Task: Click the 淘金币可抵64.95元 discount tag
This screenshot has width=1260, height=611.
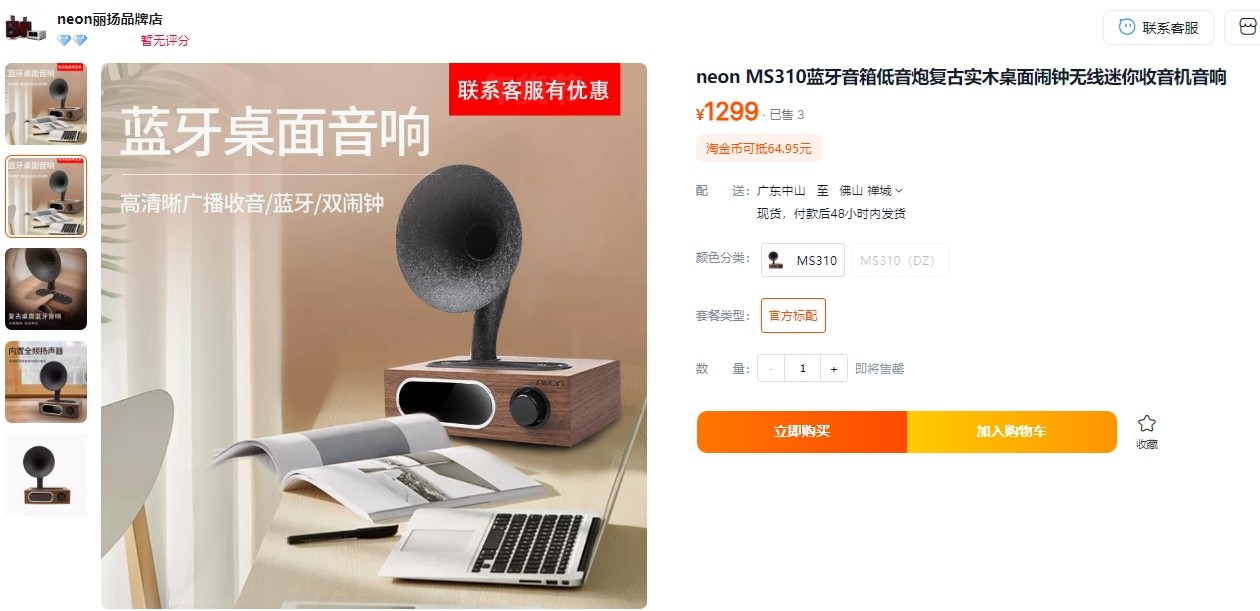Action: pos(759,148)
